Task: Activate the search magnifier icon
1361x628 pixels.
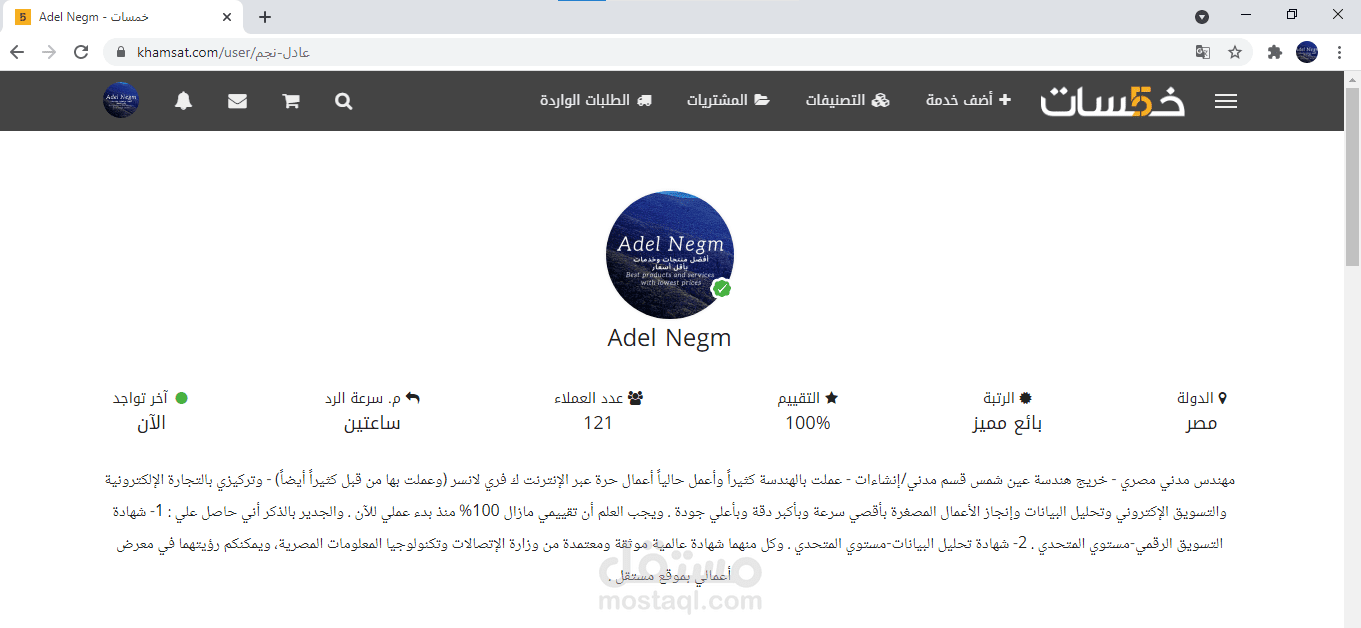Action: 343,100
